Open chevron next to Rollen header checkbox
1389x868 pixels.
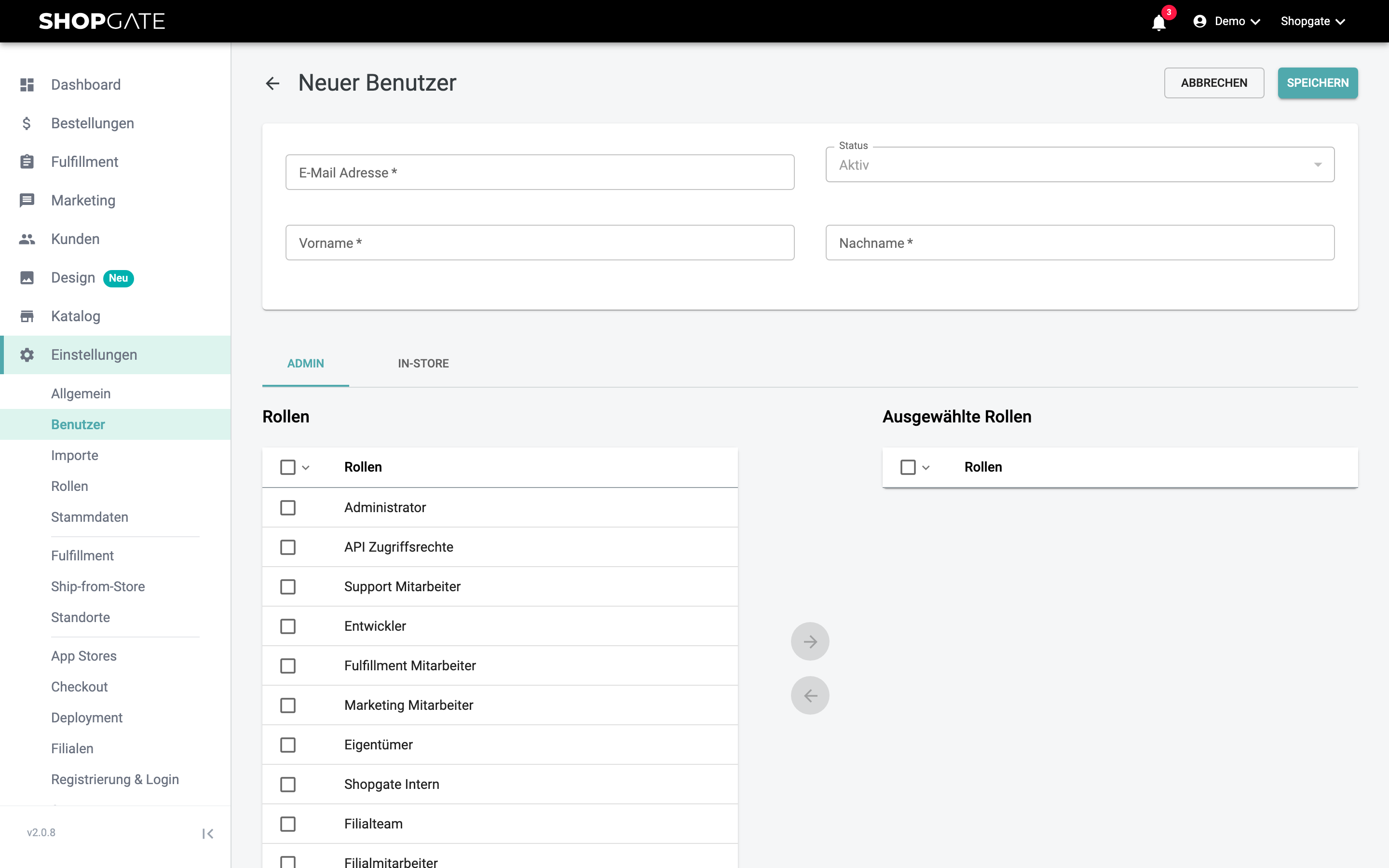(x=306, y=468)
